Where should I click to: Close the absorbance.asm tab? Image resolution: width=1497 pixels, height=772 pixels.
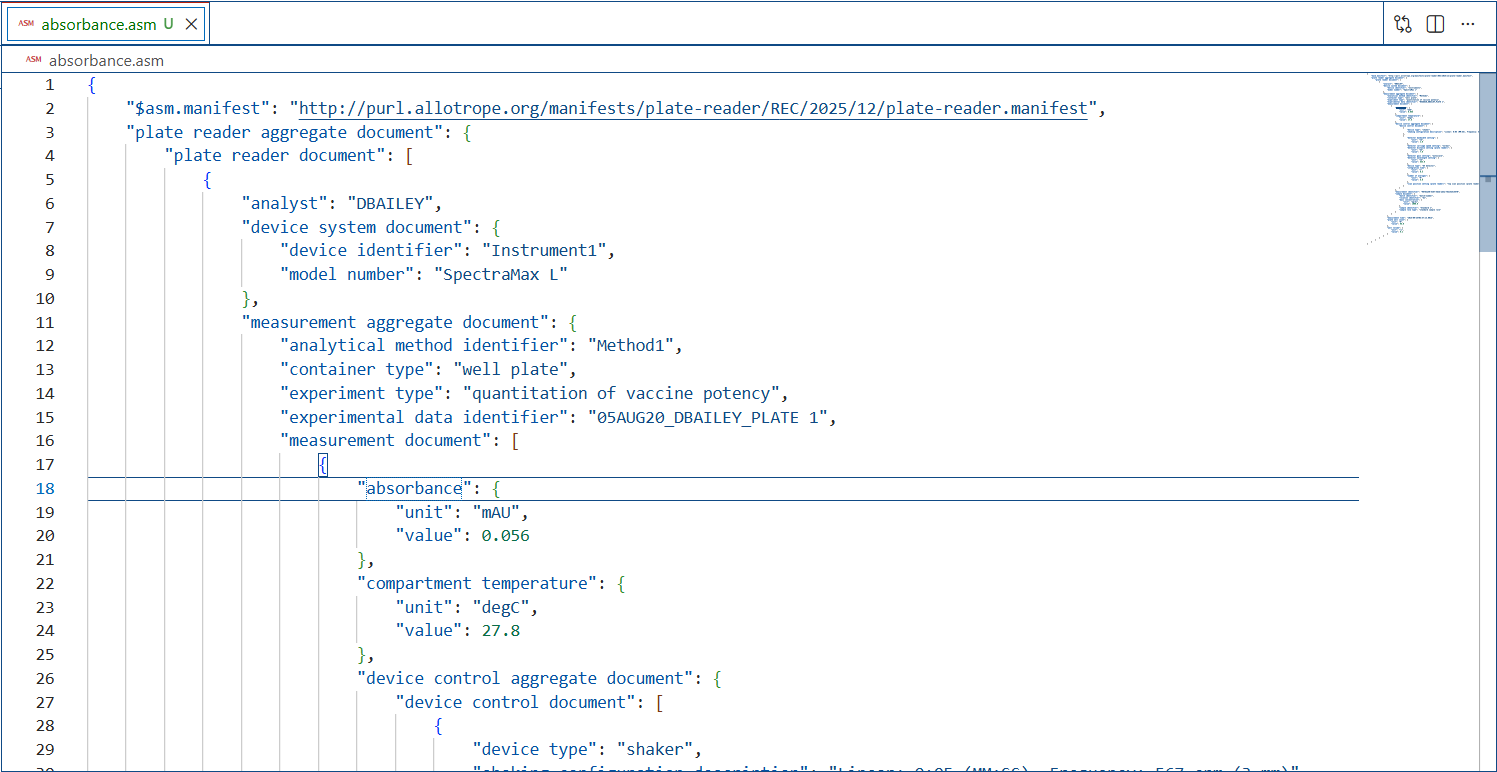(190, 23)
